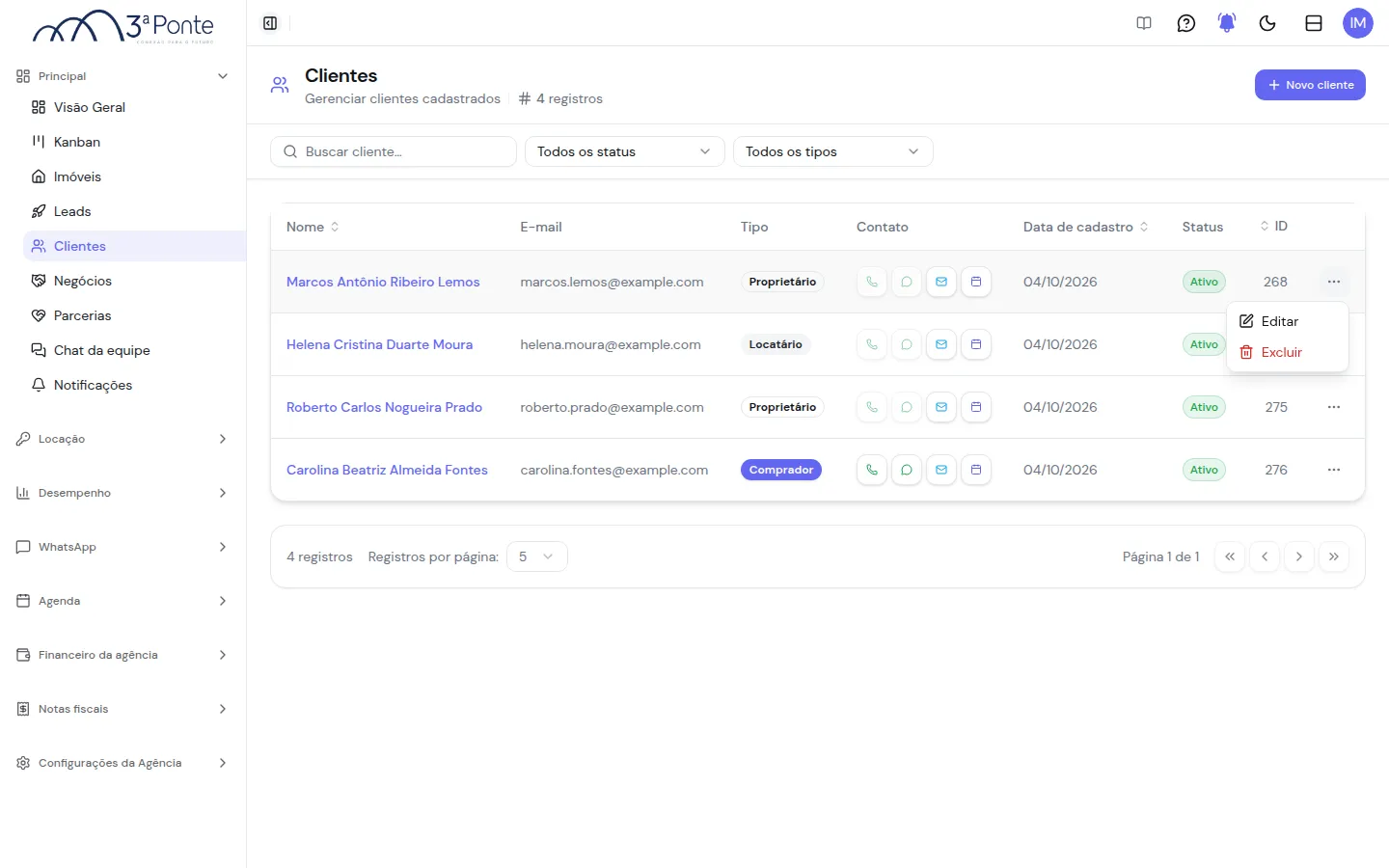This screenshot has width=1389, height=868.
Task: Go to Kanban in sidebar
Action: click(x=134, y=142)
